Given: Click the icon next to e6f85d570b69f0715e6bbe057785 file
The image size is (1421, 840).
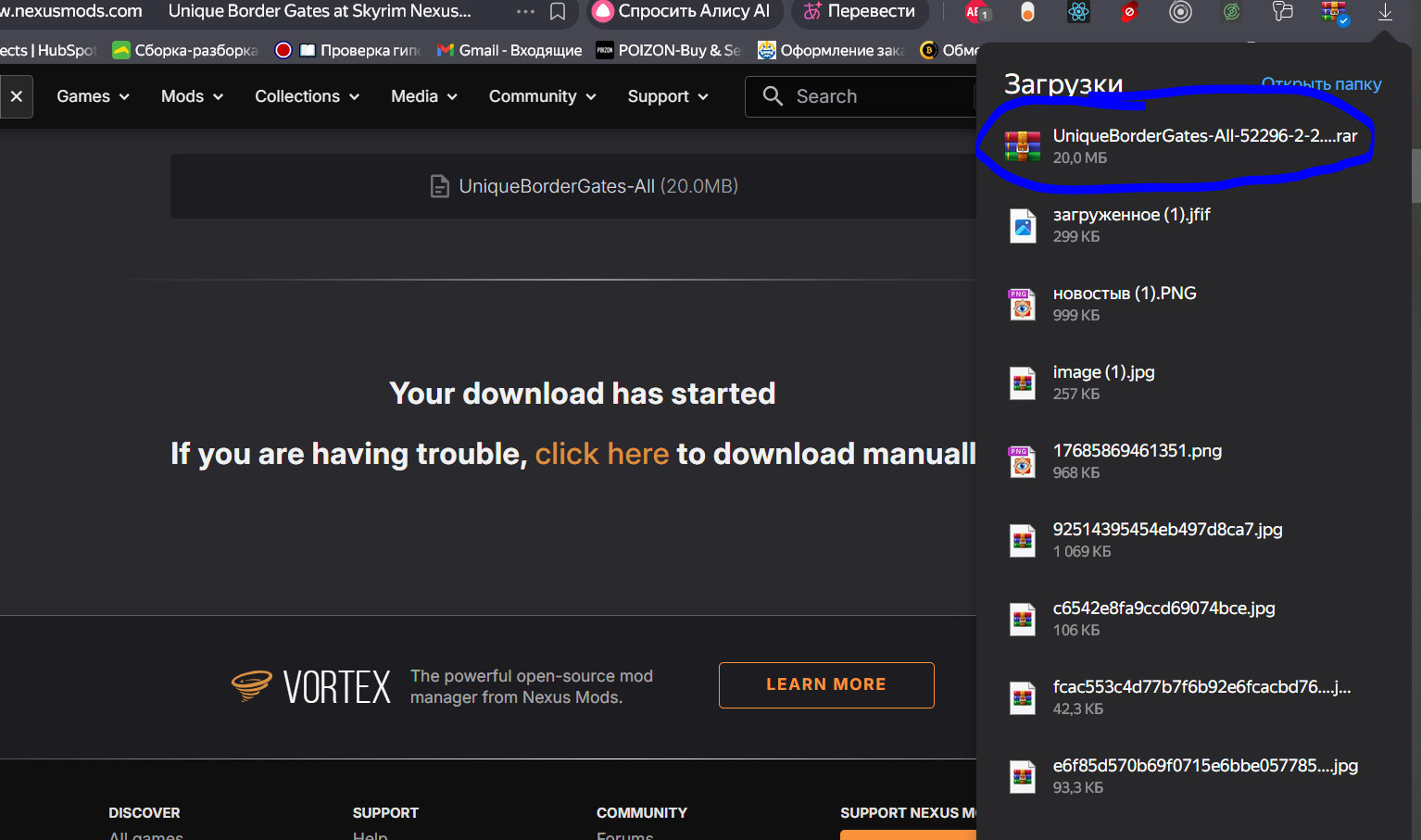Looking at the screenshot, I should point(1023,776).
